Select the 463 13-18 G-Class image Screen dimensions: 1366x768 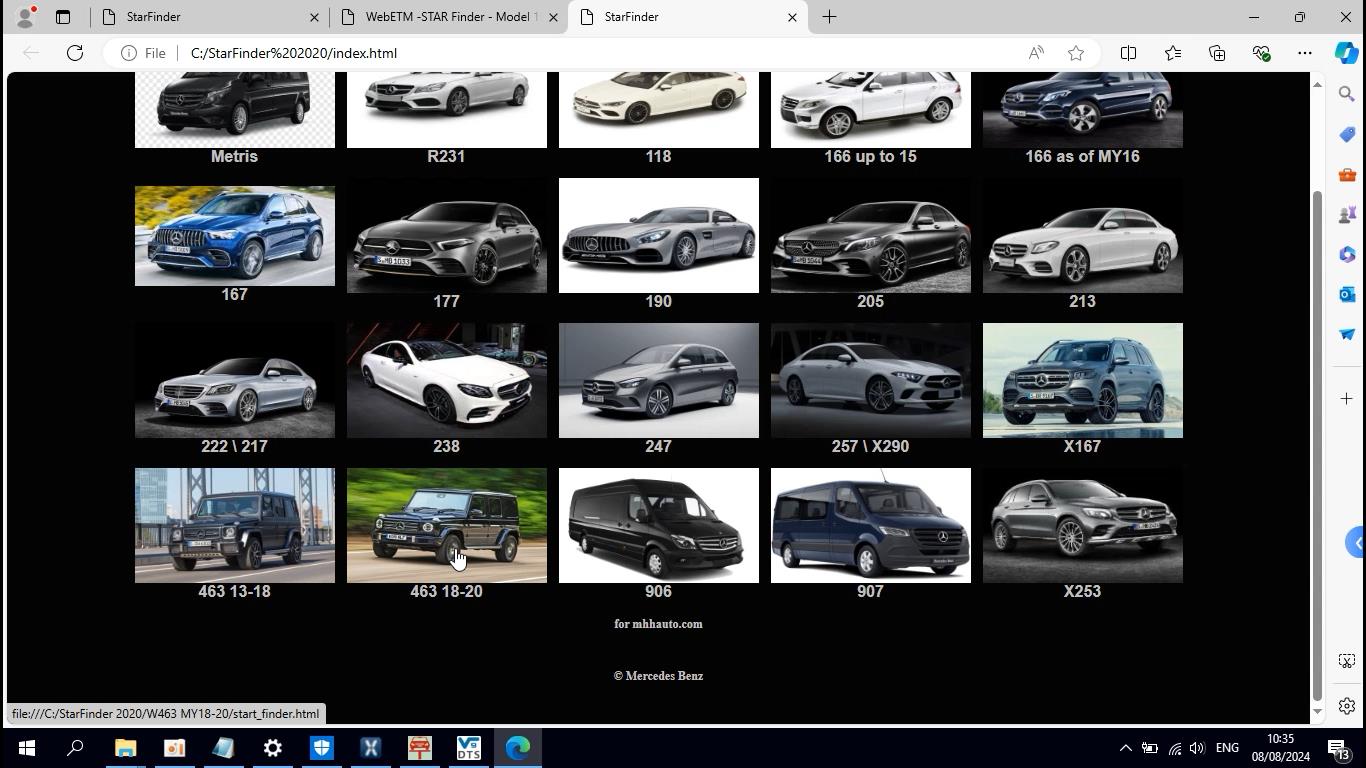point(234,525)
